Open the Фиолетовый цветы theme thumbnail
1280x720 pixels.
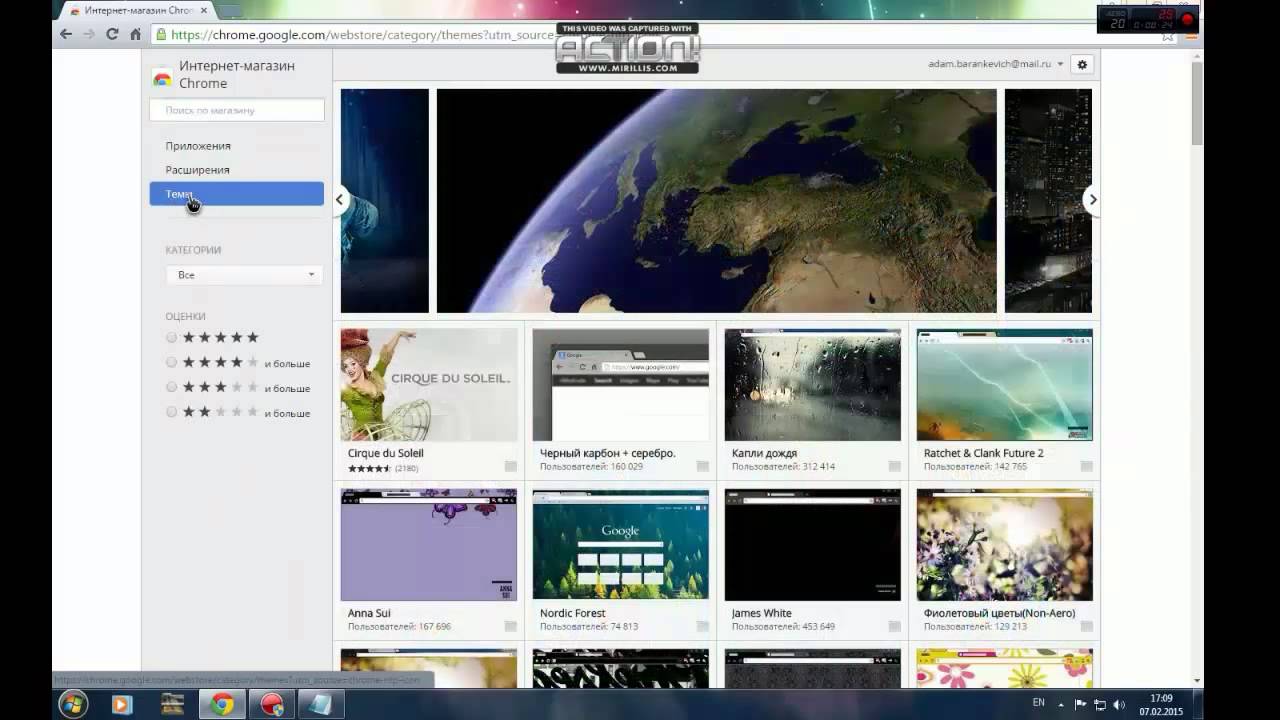click(1005, 545)
